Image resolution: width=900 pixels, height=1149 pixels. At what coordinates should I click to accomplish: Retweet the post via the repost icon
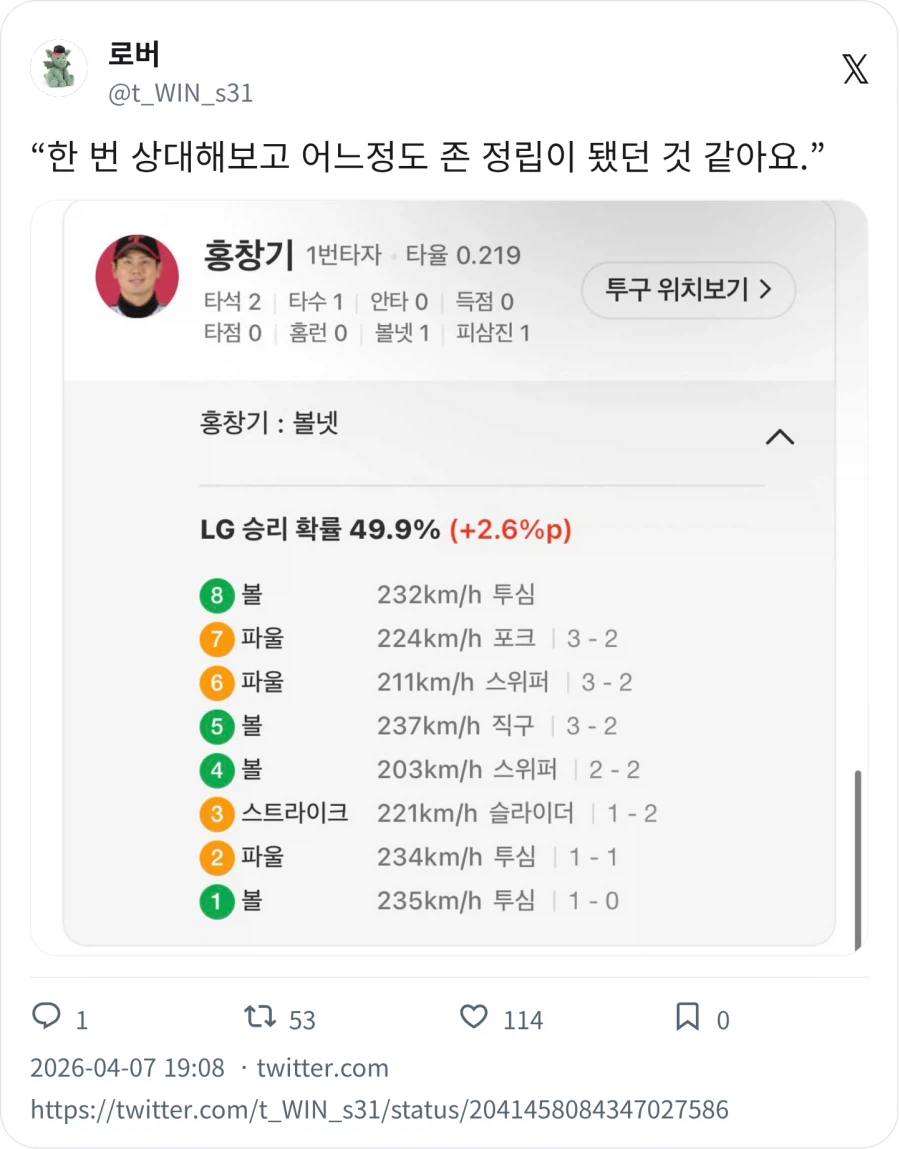coord(260,1018)
